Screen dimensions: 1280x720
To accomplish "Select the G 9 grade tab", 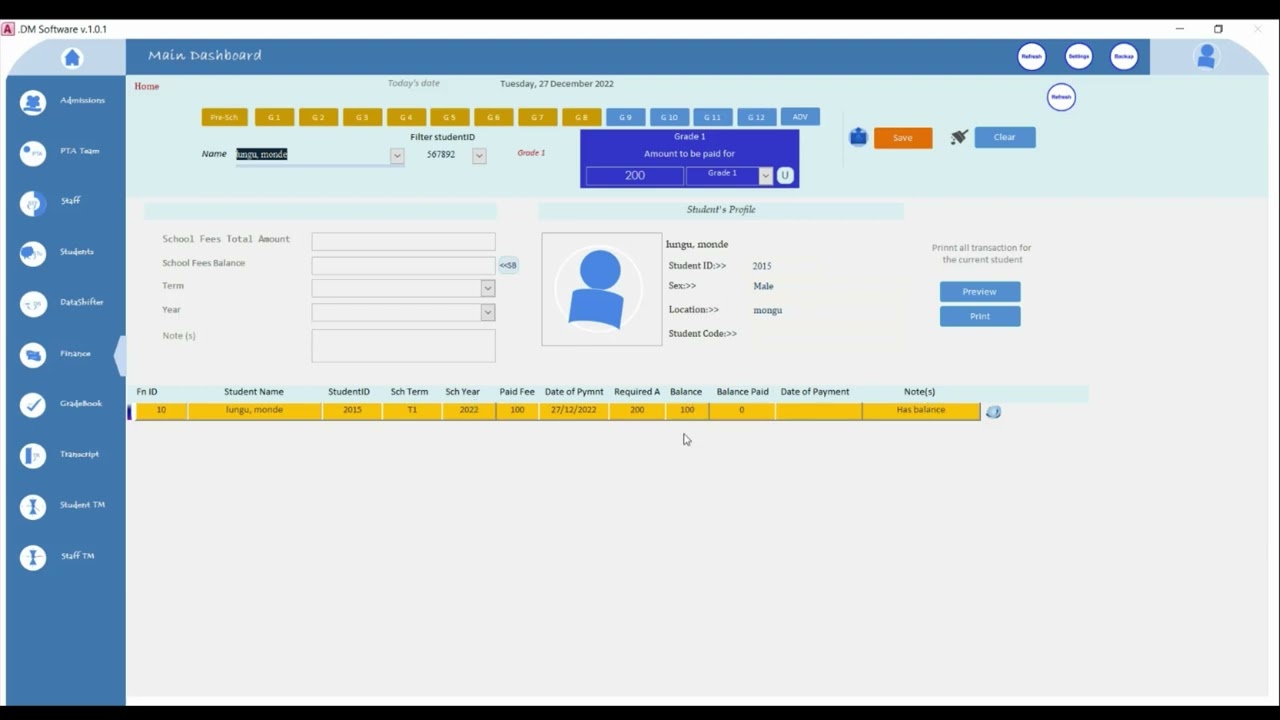I will 625,117.
